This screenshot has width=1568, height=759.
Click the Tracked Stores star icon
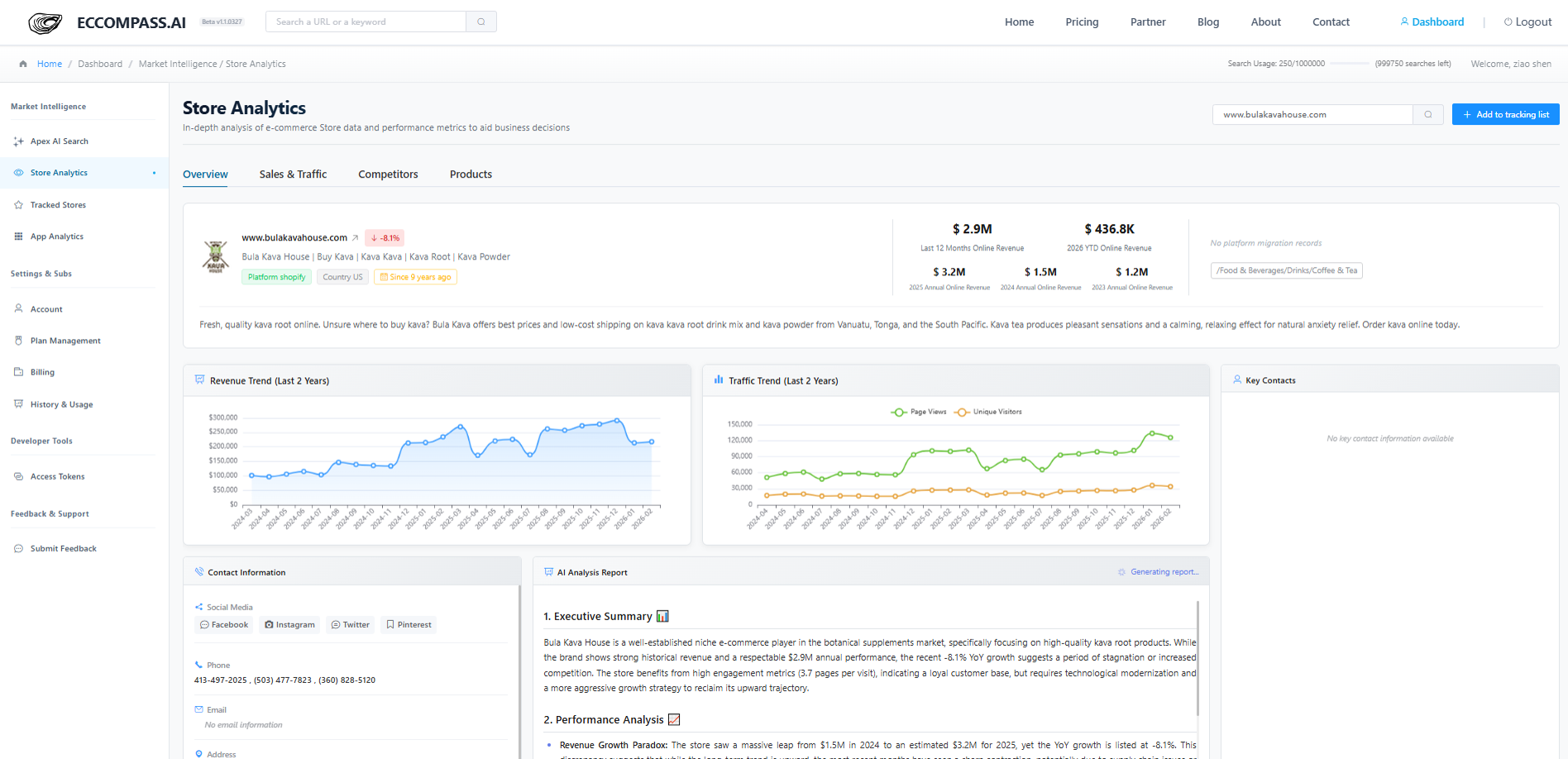point(18,205)
